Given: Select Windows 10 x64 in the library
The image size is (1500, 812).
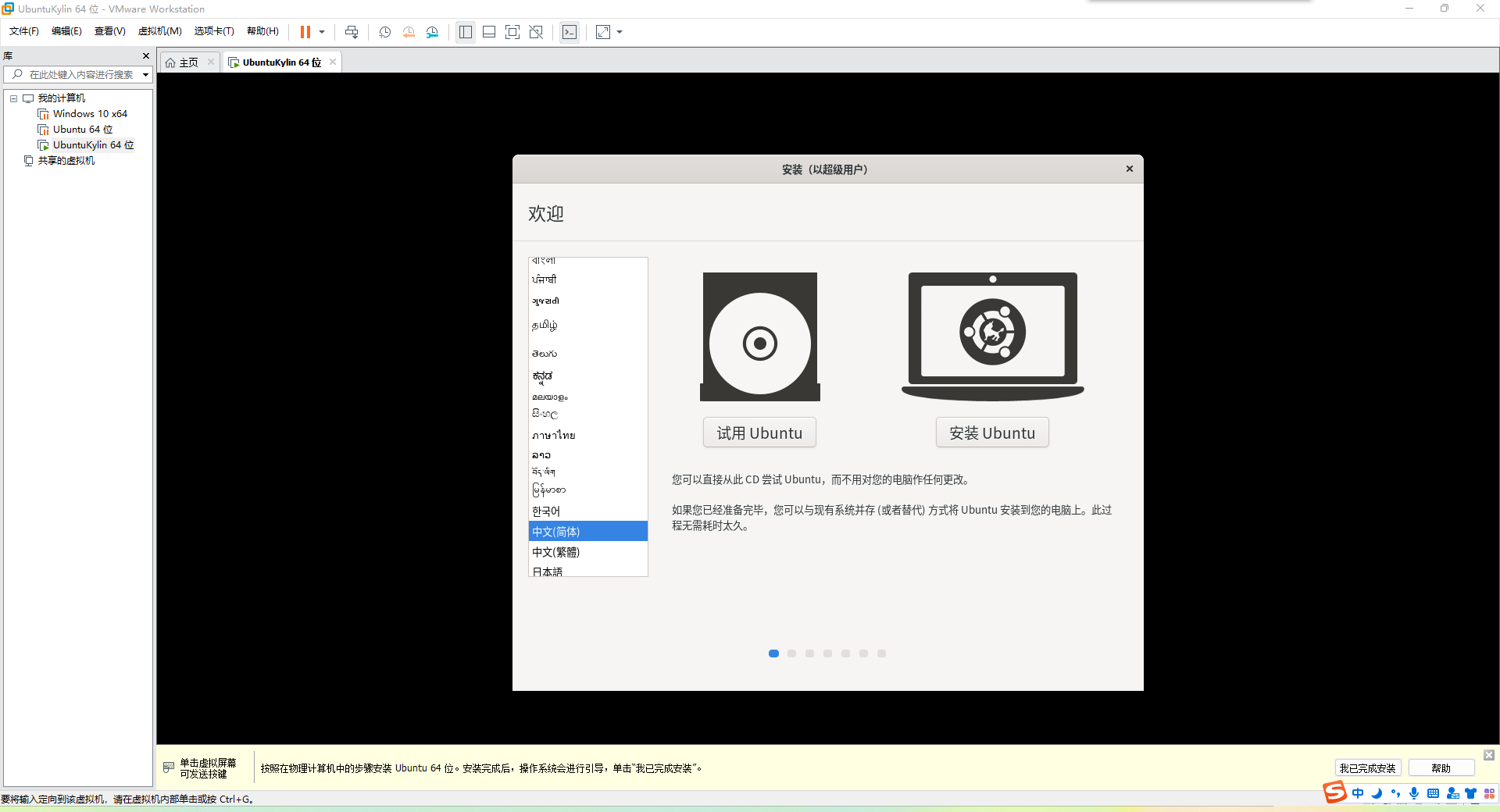Looking at the screenshot, I should point(90,114).
